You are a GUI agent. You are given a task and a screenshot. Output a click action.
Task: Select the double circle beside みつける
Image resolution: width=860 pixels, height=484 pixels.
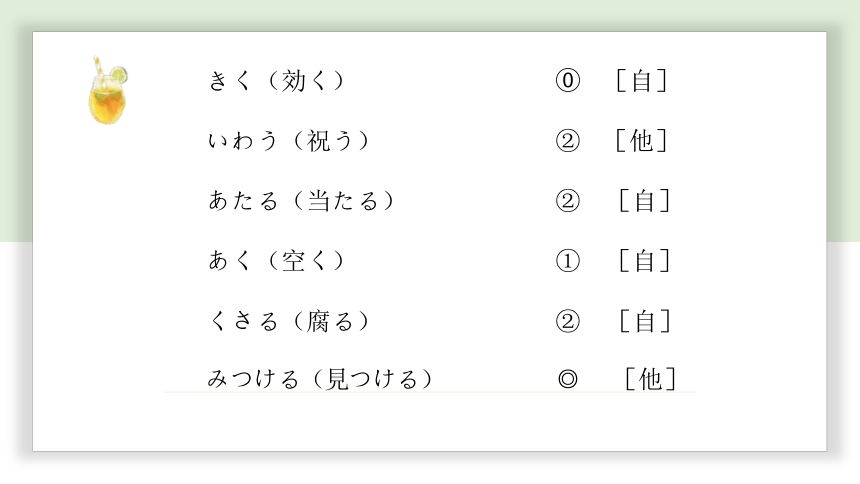[x=568, y=379]
